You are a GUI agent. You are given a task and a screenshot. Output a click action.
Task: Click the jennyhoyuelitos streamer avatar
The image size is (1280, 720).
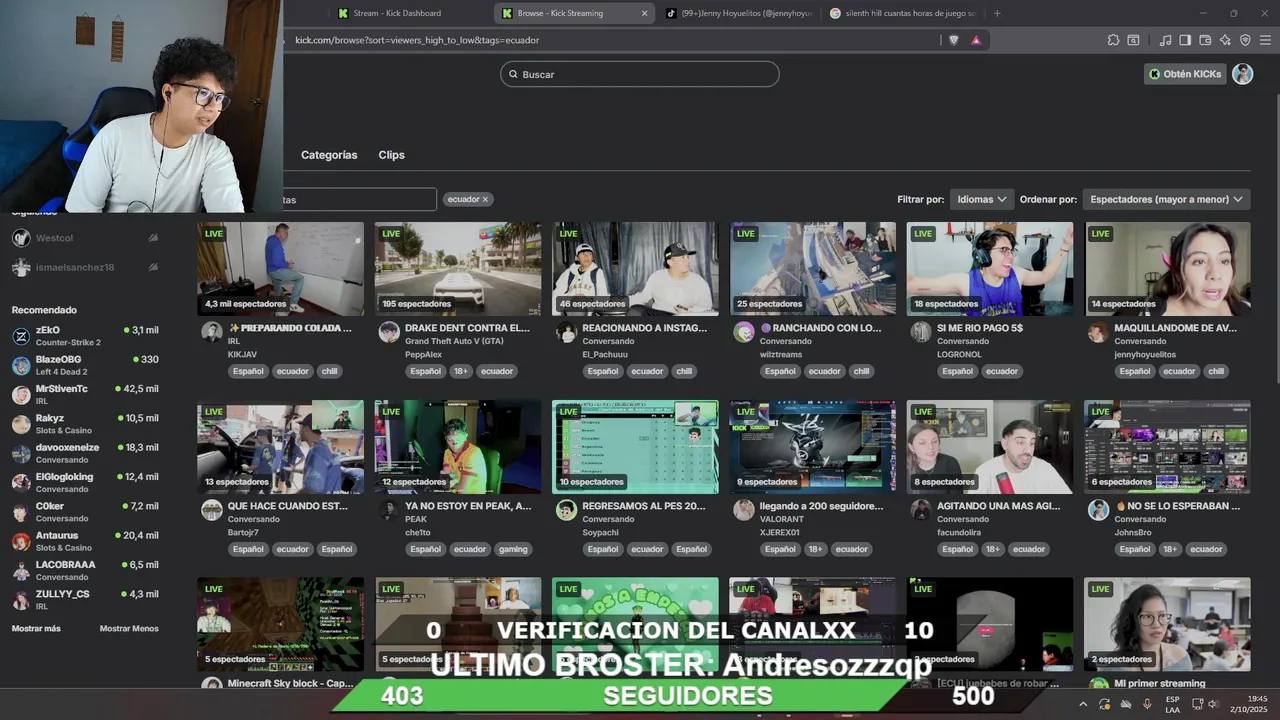1098,332
